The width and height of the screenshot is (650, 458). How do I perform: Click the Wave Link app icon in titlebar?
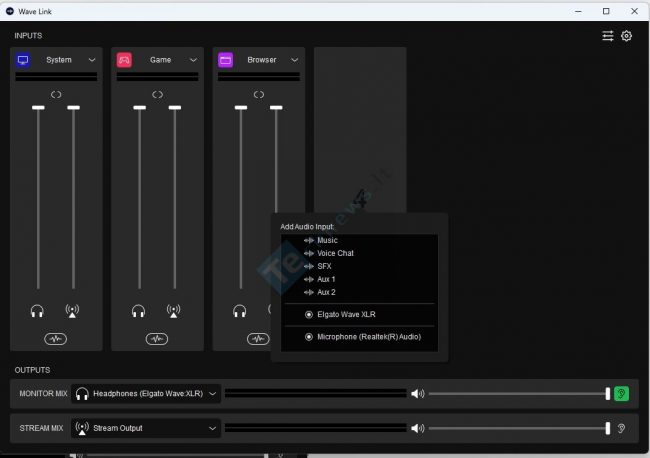(x=10, y=11)
